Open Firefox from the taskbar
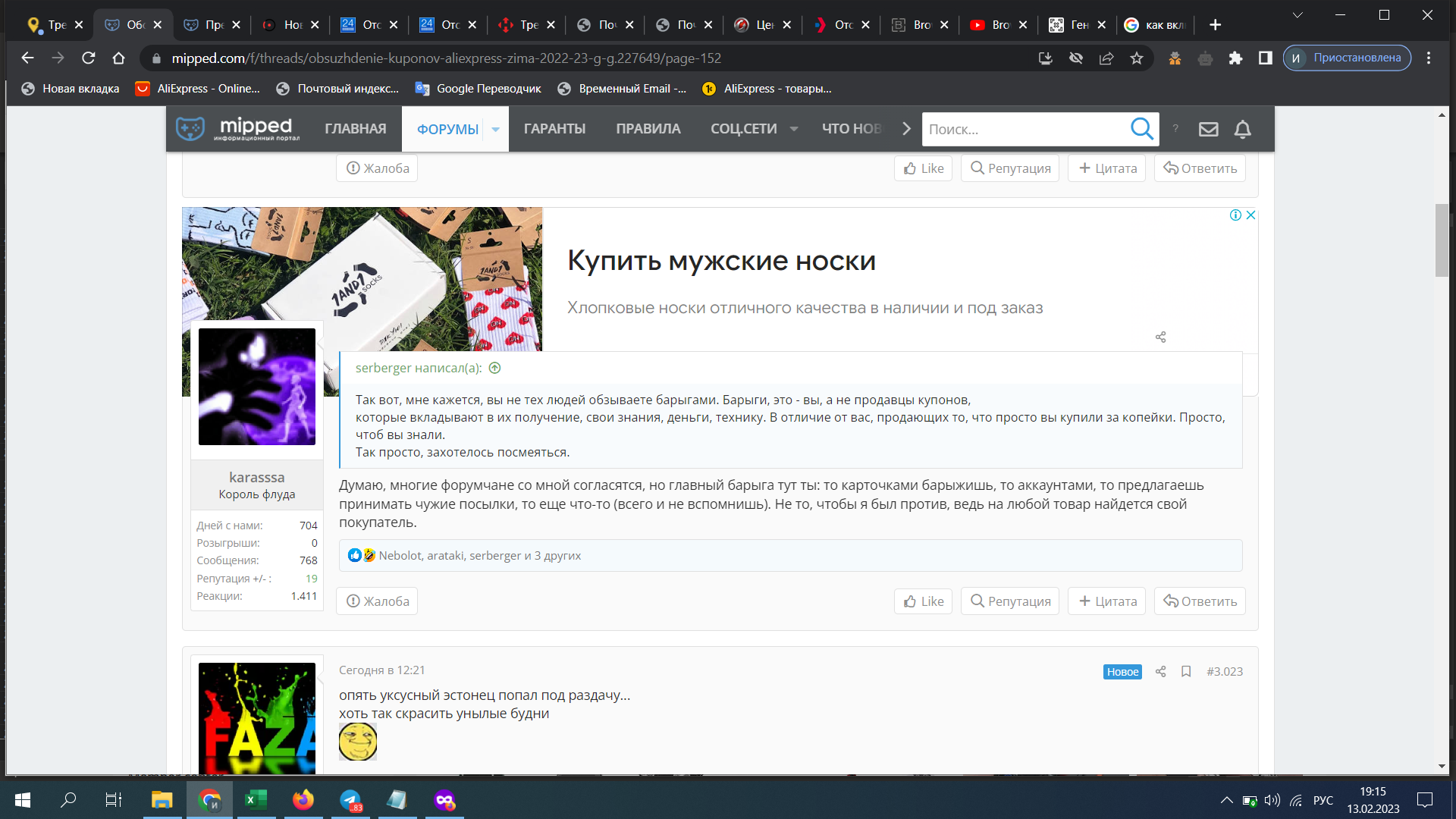Image resolution: width=1456 pixels, height=819 pixels. pyautogui.click(x=303, y=799)
